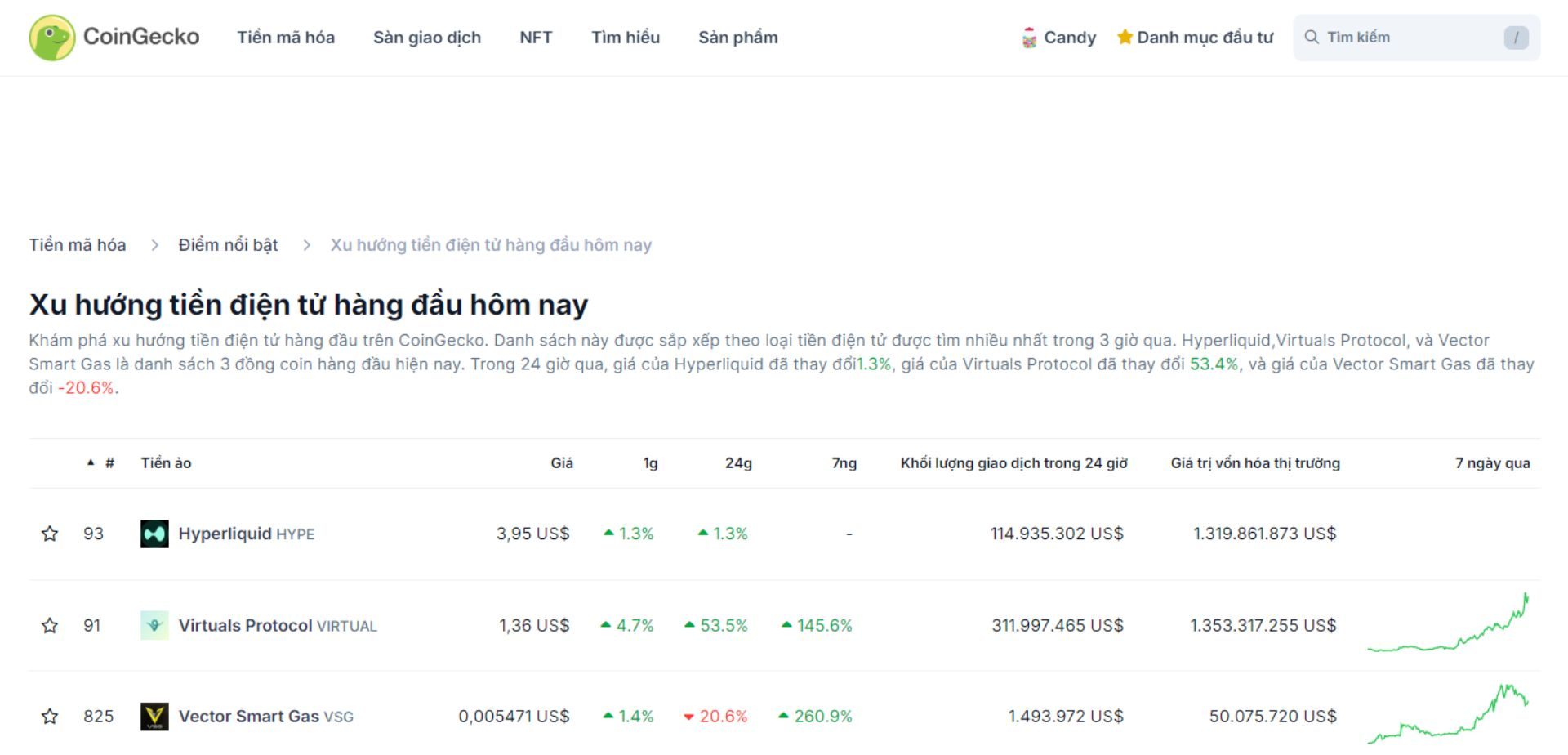Image resolution: width=1568 pixels, height=755 pixels.
Task: Sort table by the Giá column
Action: coord(562,462)
